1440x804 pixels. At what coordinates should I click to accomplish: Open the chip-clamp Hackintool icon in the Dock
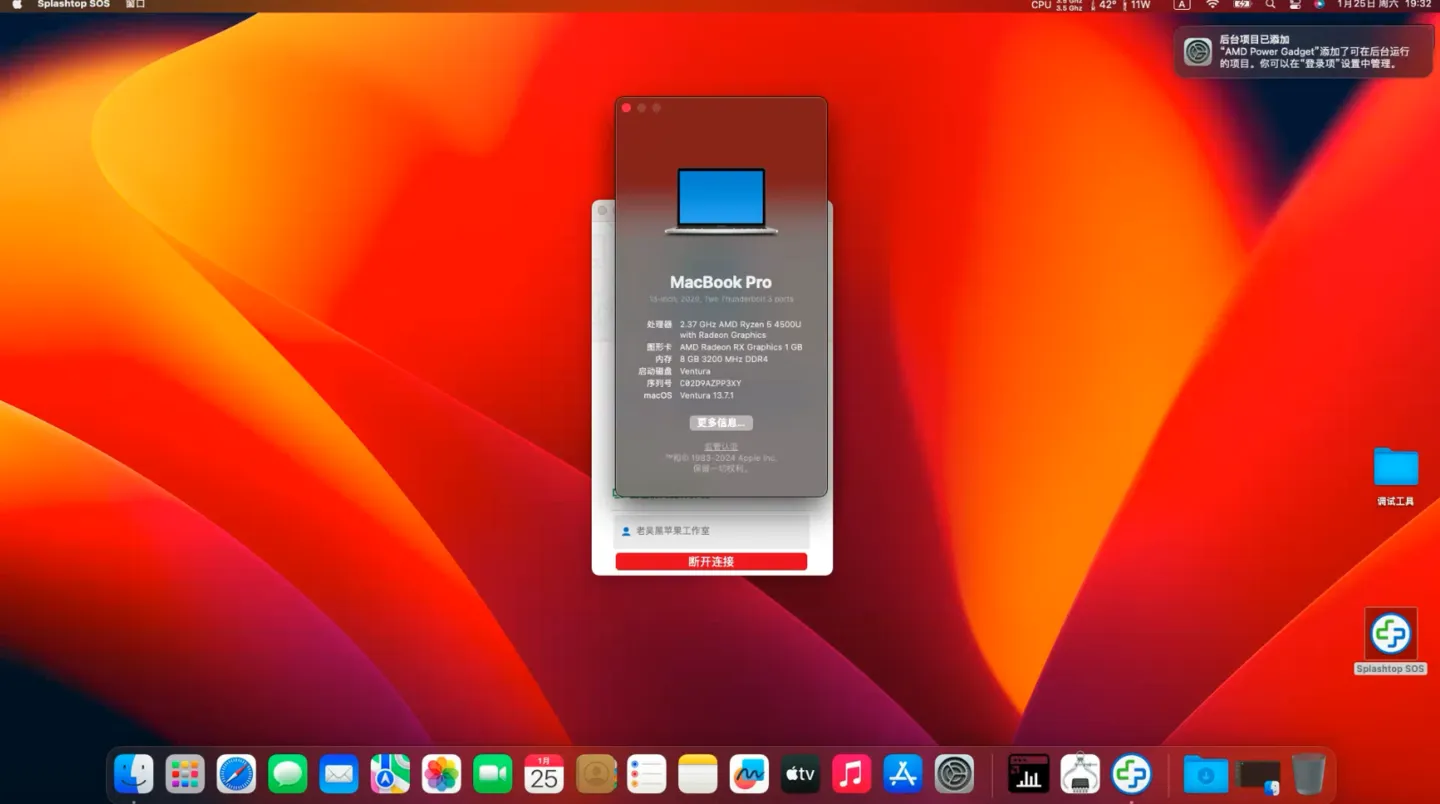[1080, 773]
